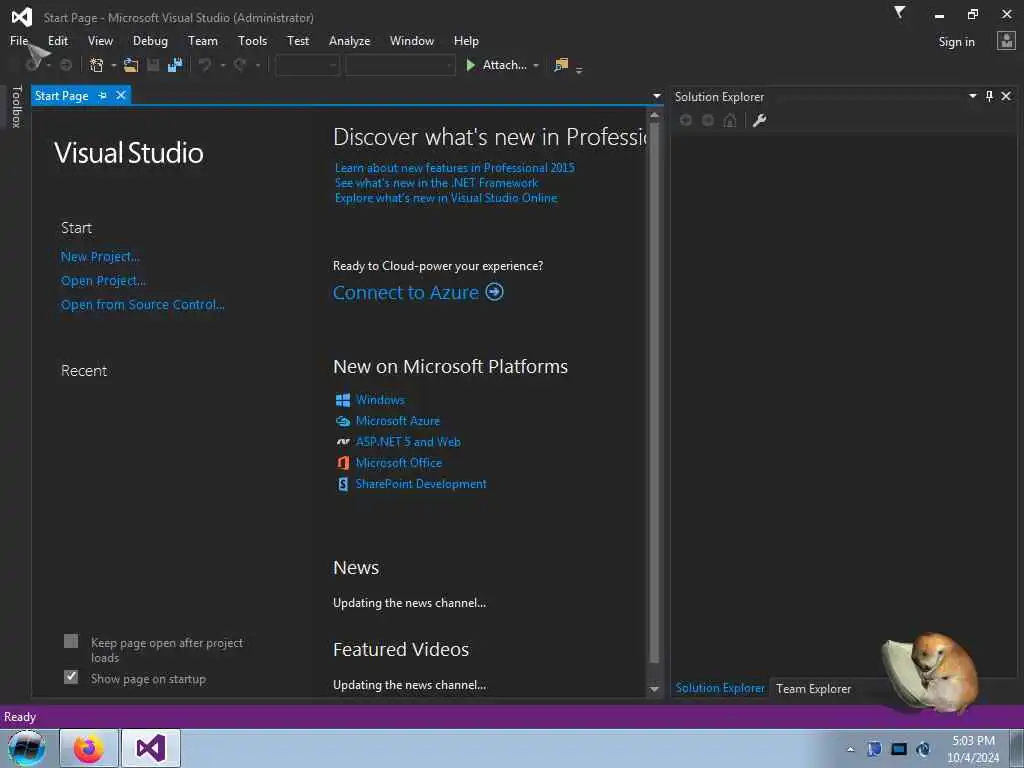The width and height of the screenshot is (1024, 768).
Task: Click the Start Page vertical scrollbar thumb
Action: click(x=654, y=392)
